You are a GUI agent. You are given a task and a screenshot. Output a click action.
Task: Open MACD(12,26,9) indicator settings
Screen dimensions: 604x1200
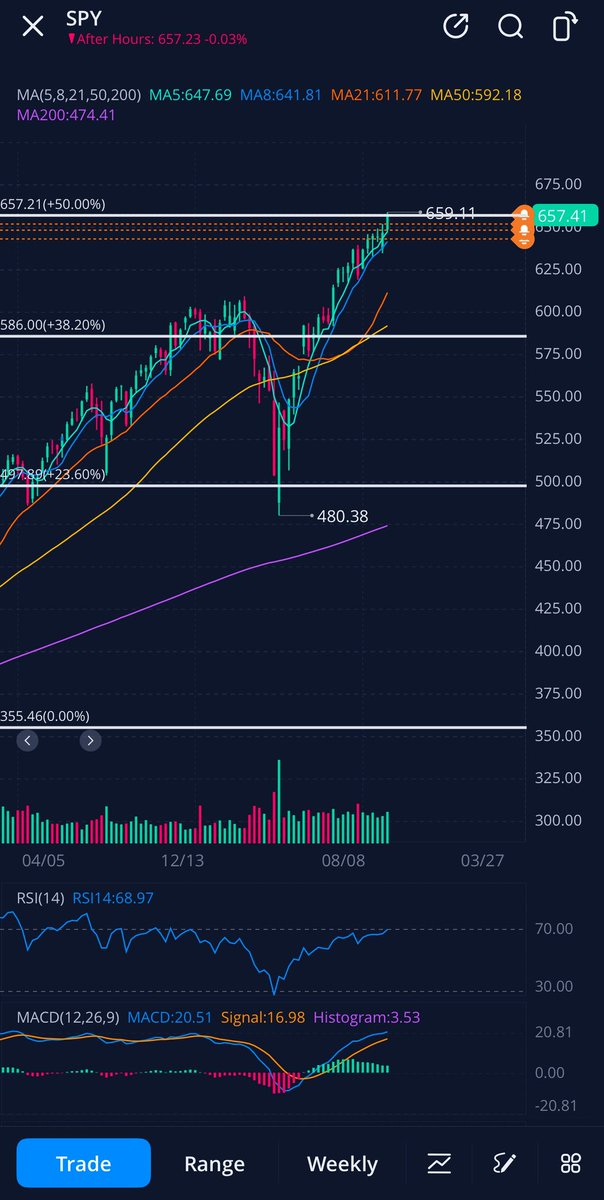pos(68,1017)
